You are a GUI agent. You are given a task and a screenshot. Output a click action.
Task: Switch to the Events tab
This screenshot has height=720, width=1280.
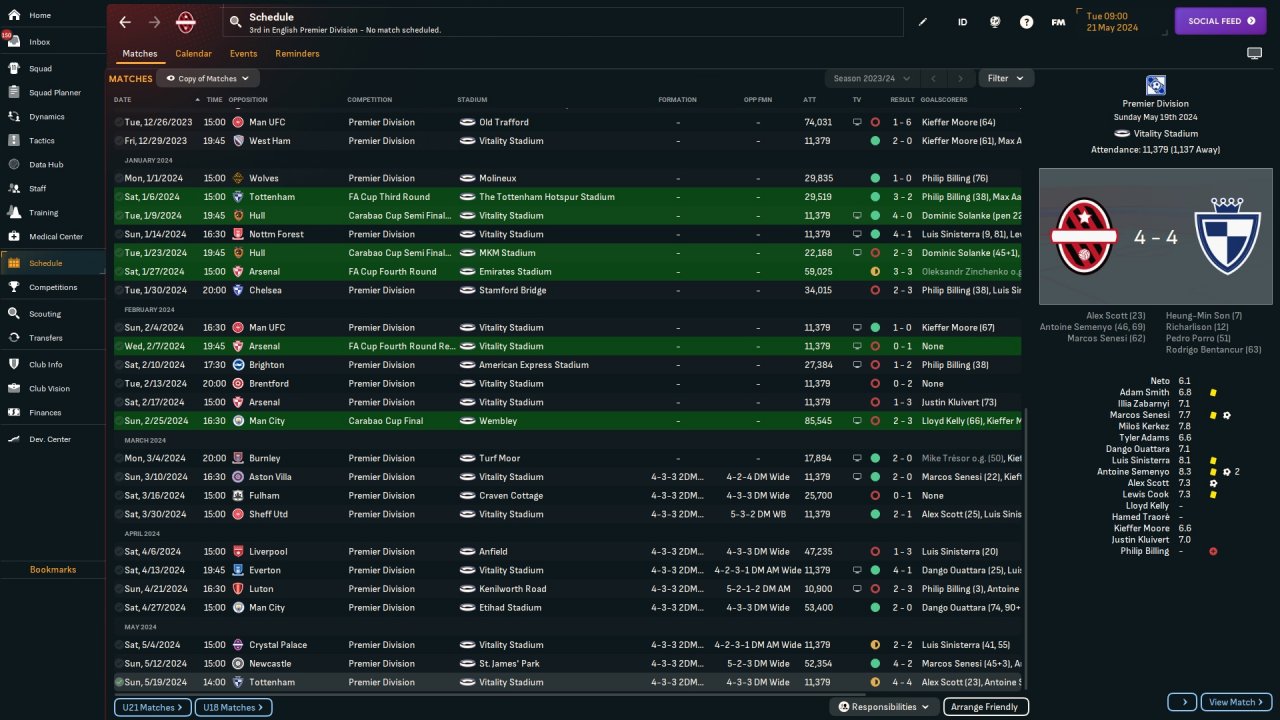(243, 54)
